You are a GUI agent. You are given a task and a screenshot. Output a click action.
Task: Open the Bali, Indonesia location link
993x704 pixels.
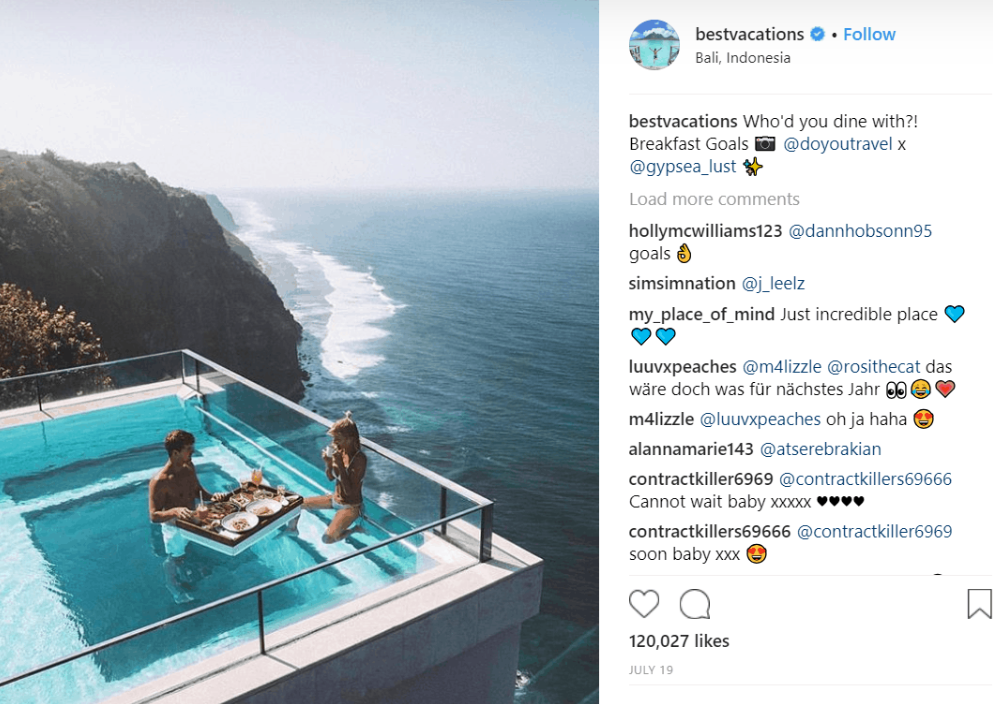click(x=743, y=58)
